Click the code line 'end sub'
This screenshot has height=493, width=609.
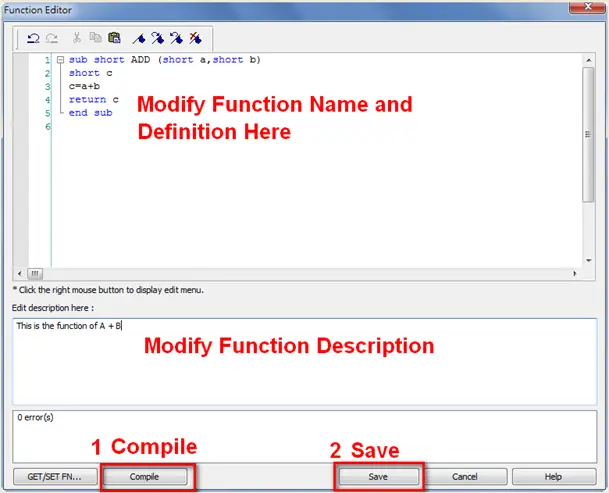[x=90, y=113]
